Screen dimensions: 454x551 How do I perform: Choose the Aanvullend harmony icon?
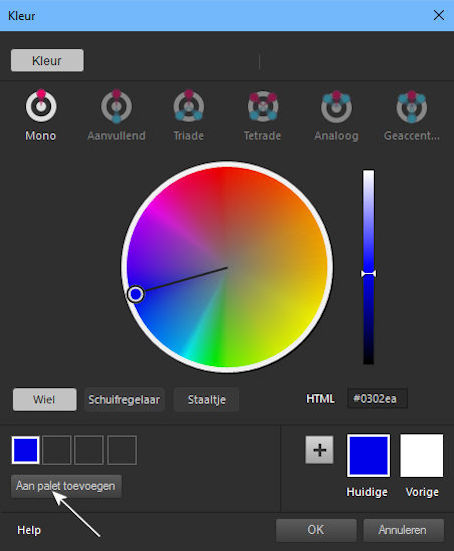(117, 106)
